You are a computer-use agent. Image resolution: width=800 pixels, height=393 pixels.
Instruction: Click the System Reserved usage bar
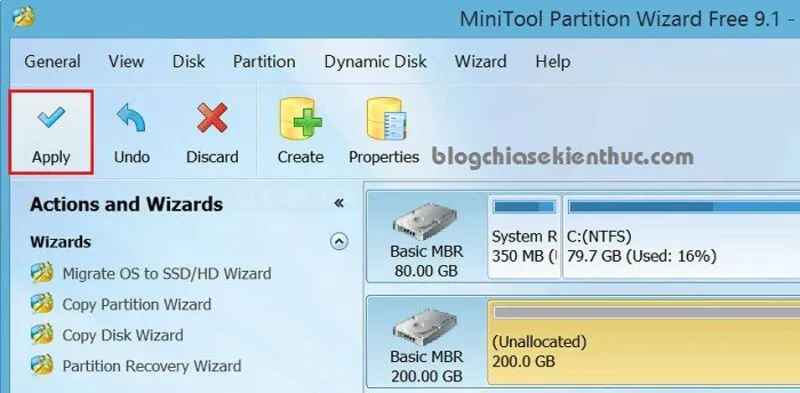[524, 207]
